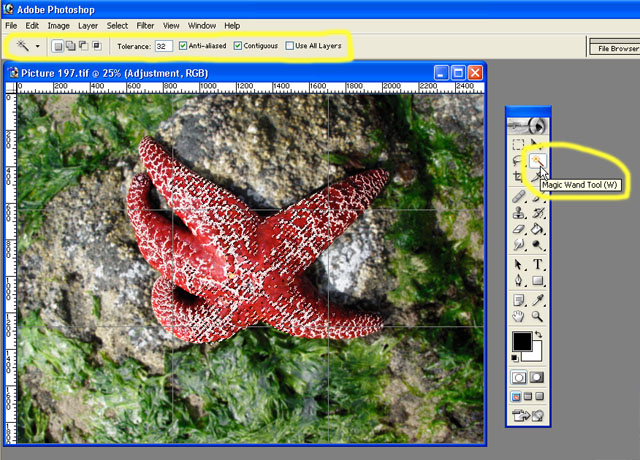Switch to Quick Mask mode
The width and height of the screenshot is (640, 460).
[x=537, y=378]
